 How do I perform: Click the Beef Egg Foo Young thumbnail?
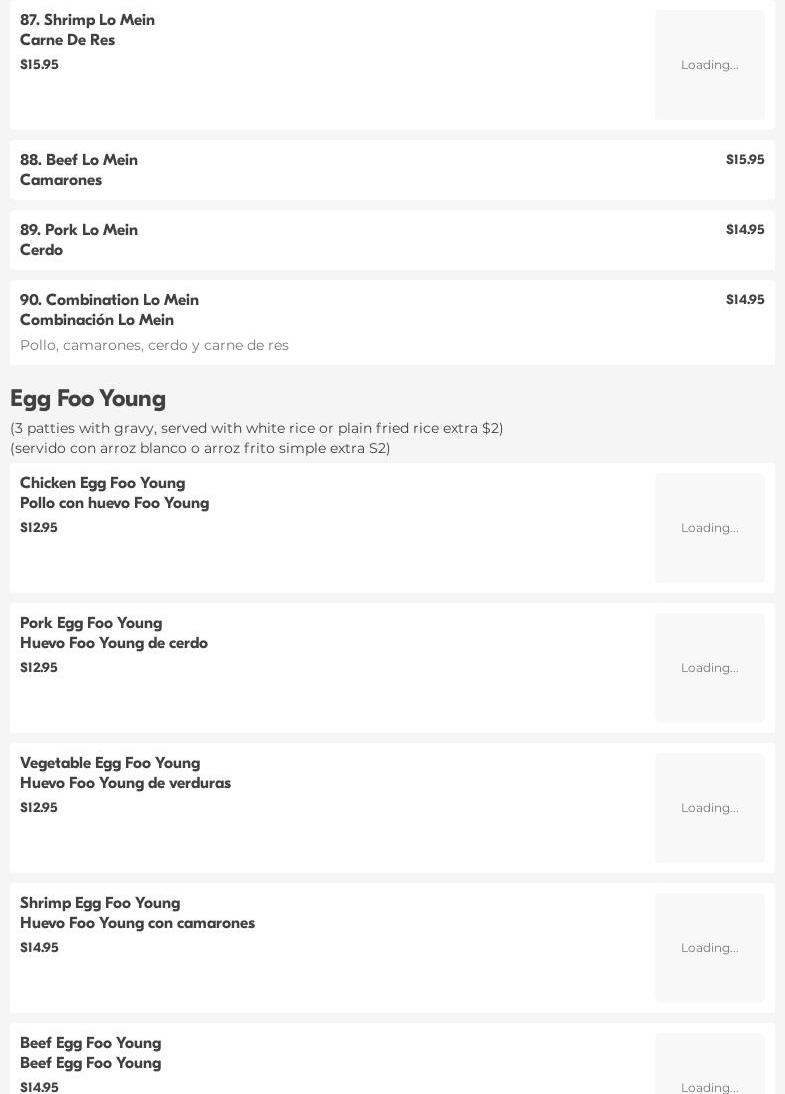tap(710, 1064)
